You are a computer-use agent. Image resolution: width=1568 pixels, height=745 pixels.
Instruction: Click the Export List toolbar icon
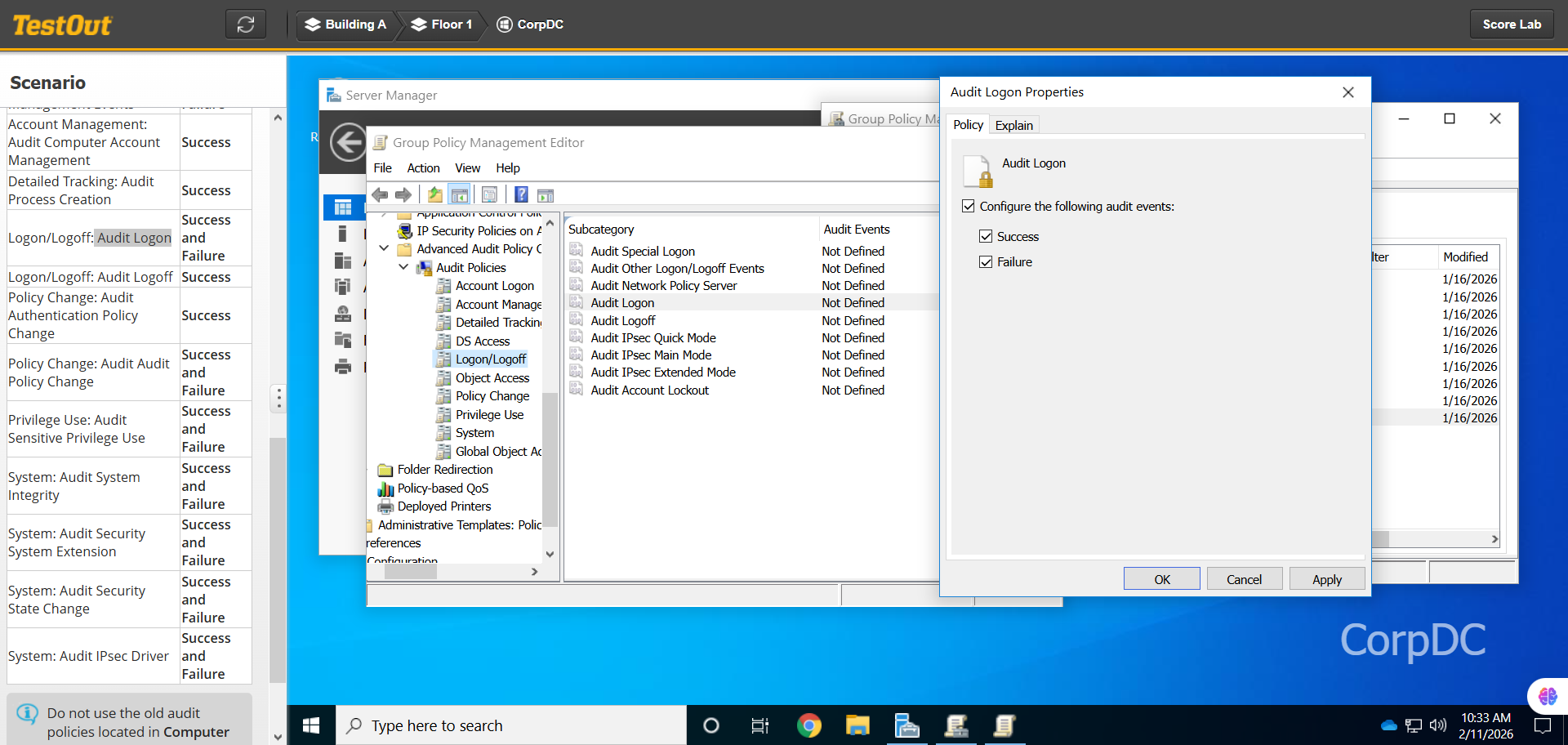coord(489,195)
